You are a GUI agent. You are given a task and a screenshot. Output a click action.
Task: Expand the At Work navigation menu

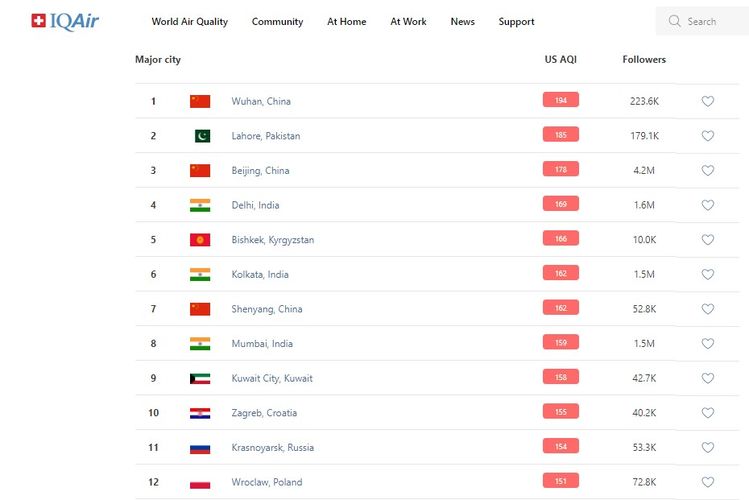coord(408,22)
